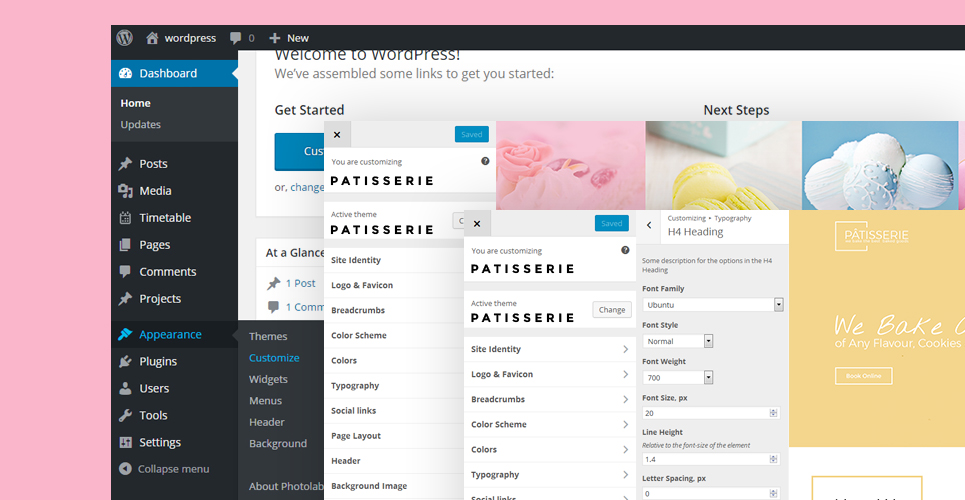Expand Logo & Favicon in front customizer

pyautogui.click(x=550, y=374)
